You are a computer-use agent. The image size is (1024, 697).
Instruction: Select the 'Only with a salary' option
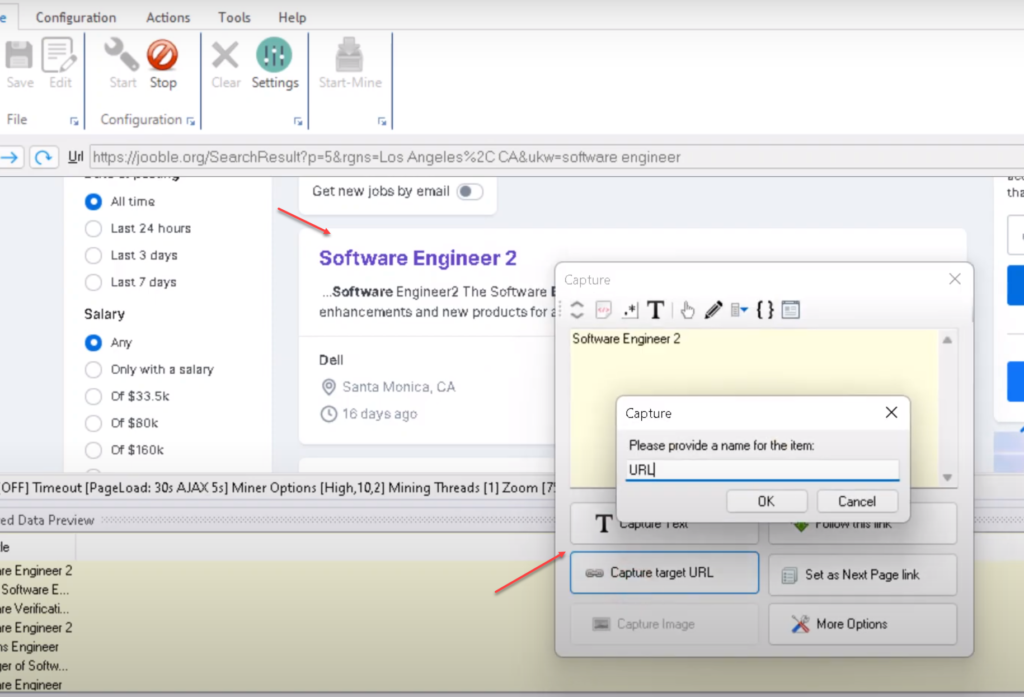pos(94,369)
